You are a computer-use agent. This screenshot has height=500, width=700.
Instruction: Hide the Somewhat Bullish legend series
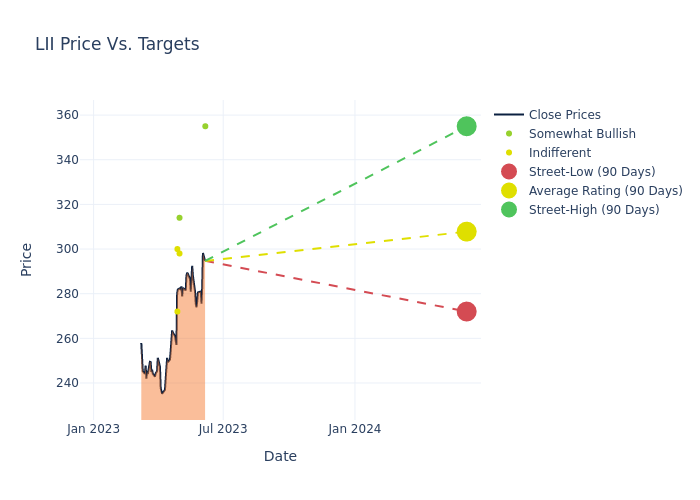pyautogui.click(x=582, y=134)
